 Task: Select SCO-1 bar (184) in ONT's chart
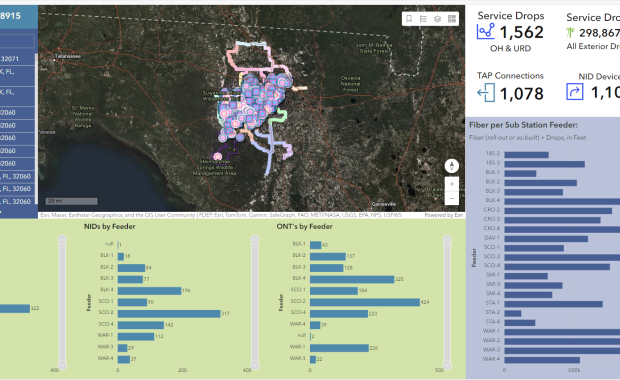(334, 291)
